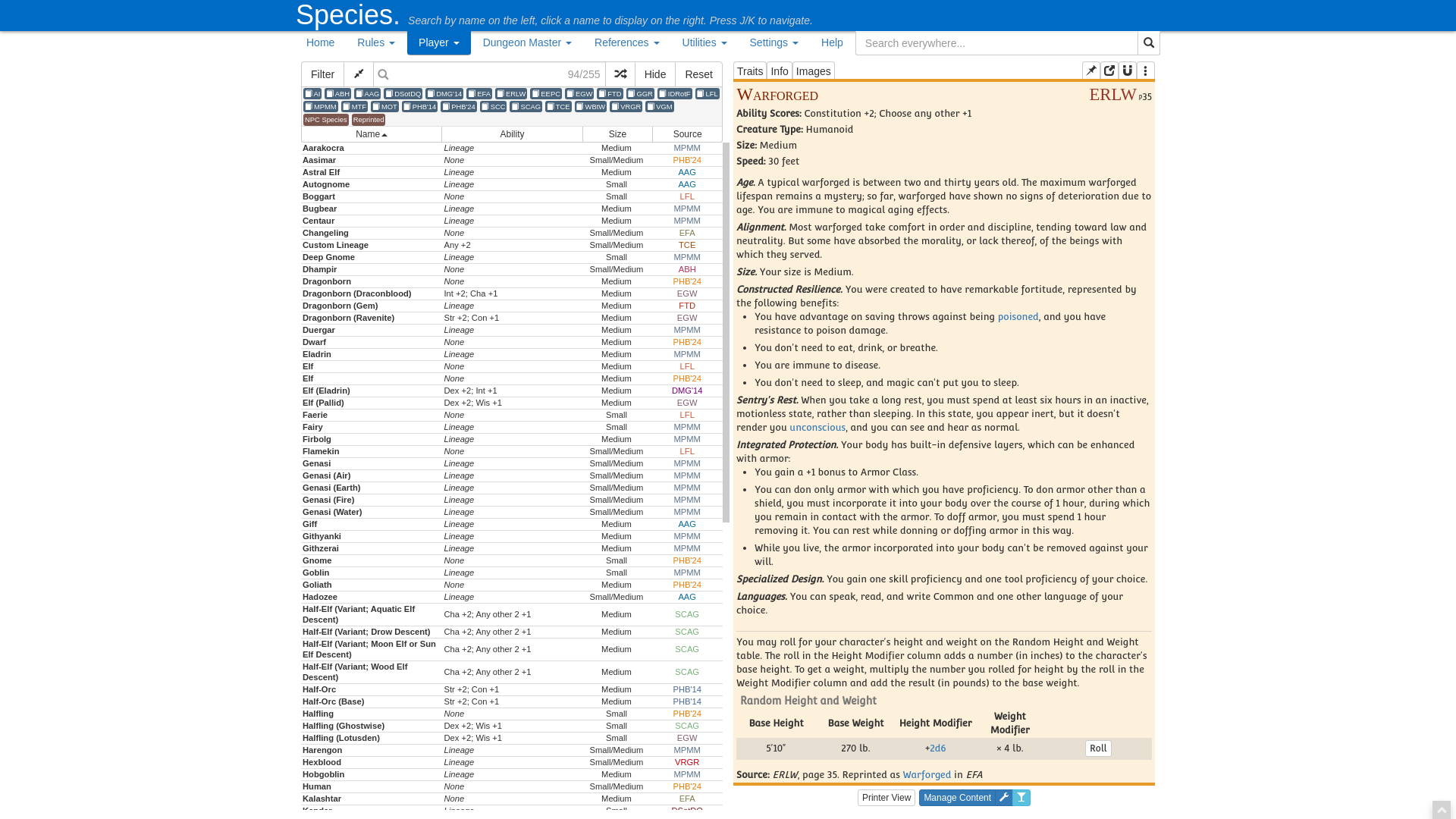This screenshot has height=819, width=1456.
Task: Click the ERLW source abbreviation in header
Action: coord(1112,95)
